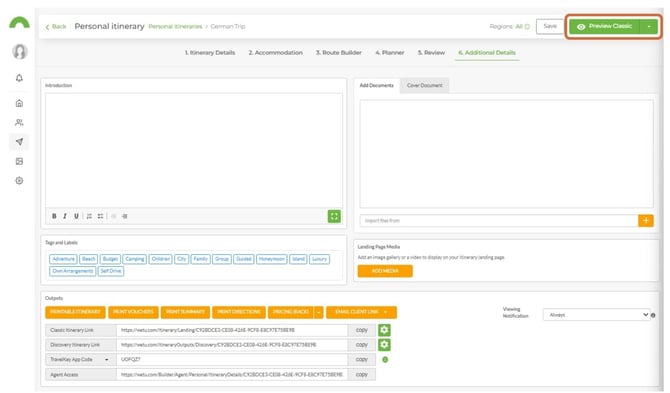The image size is (670, 393).
Task: Decrease indent in Introduction editor
Action: click(114, 216)
